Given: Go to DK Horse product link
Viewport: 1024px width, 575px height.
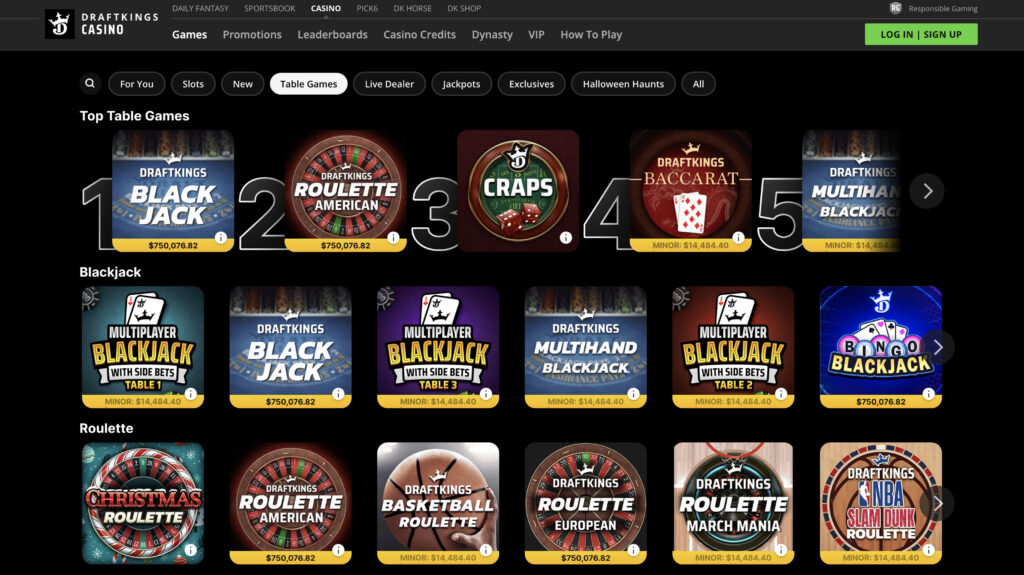Looking at the screenshot, I should coord(412,8).
